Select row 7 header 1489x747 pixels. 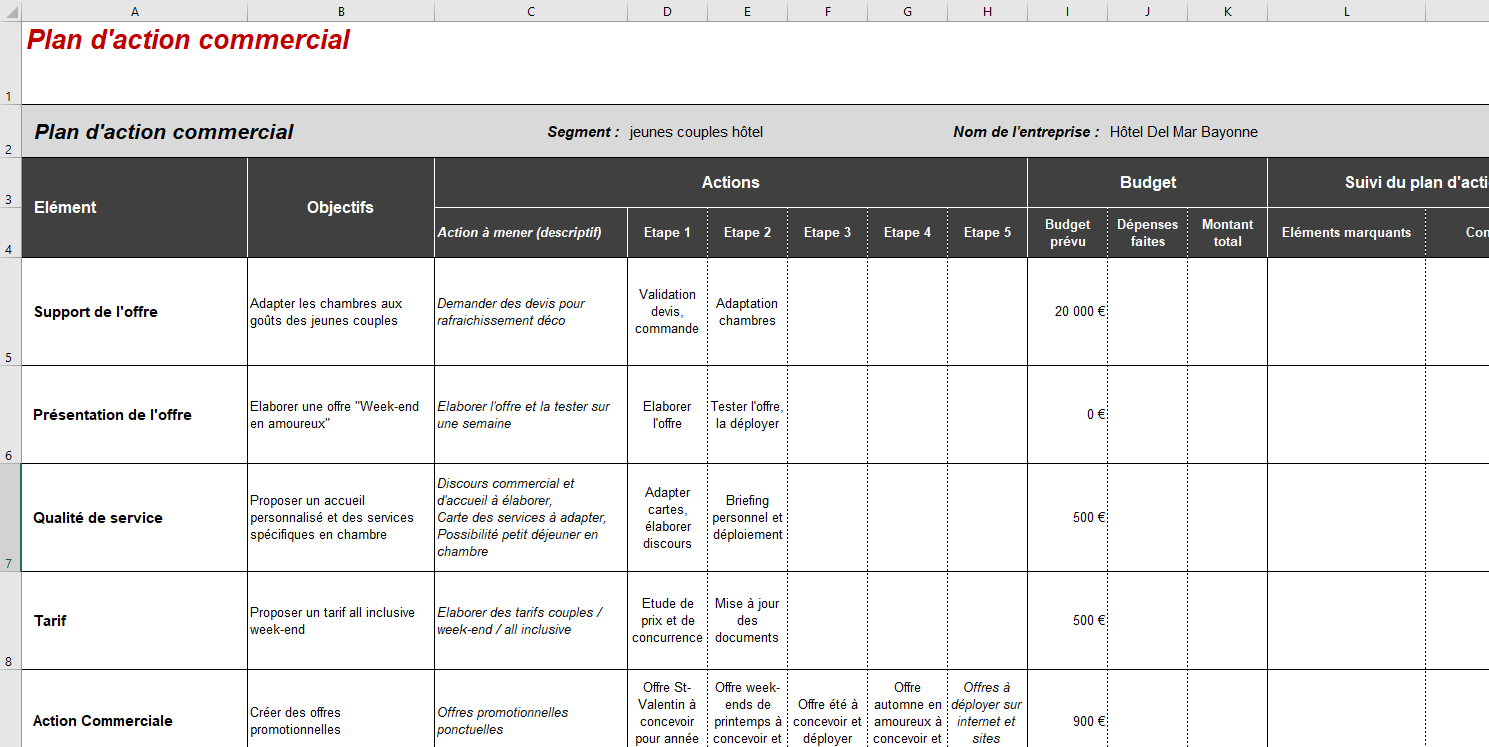10,517
